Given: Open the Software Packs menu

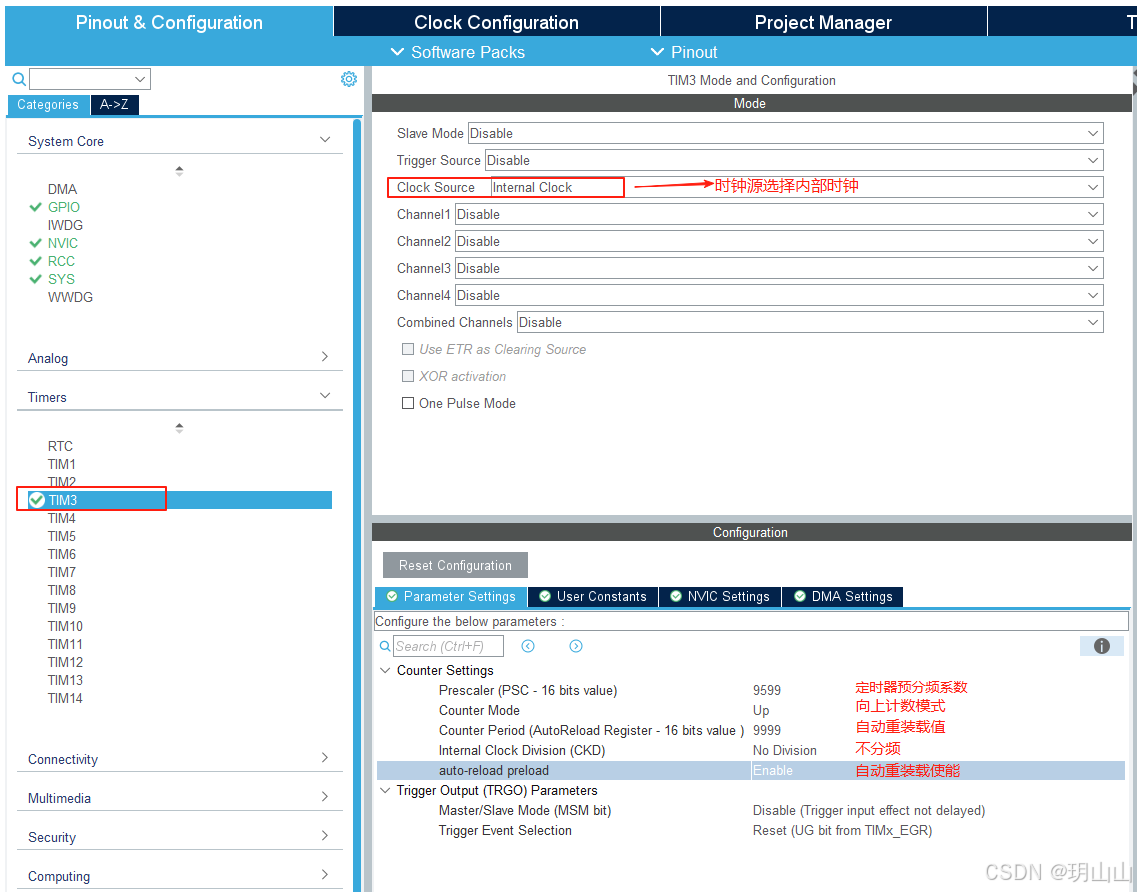Looking at the screenshot, I should pyautogui.click(x=458, y=52).
